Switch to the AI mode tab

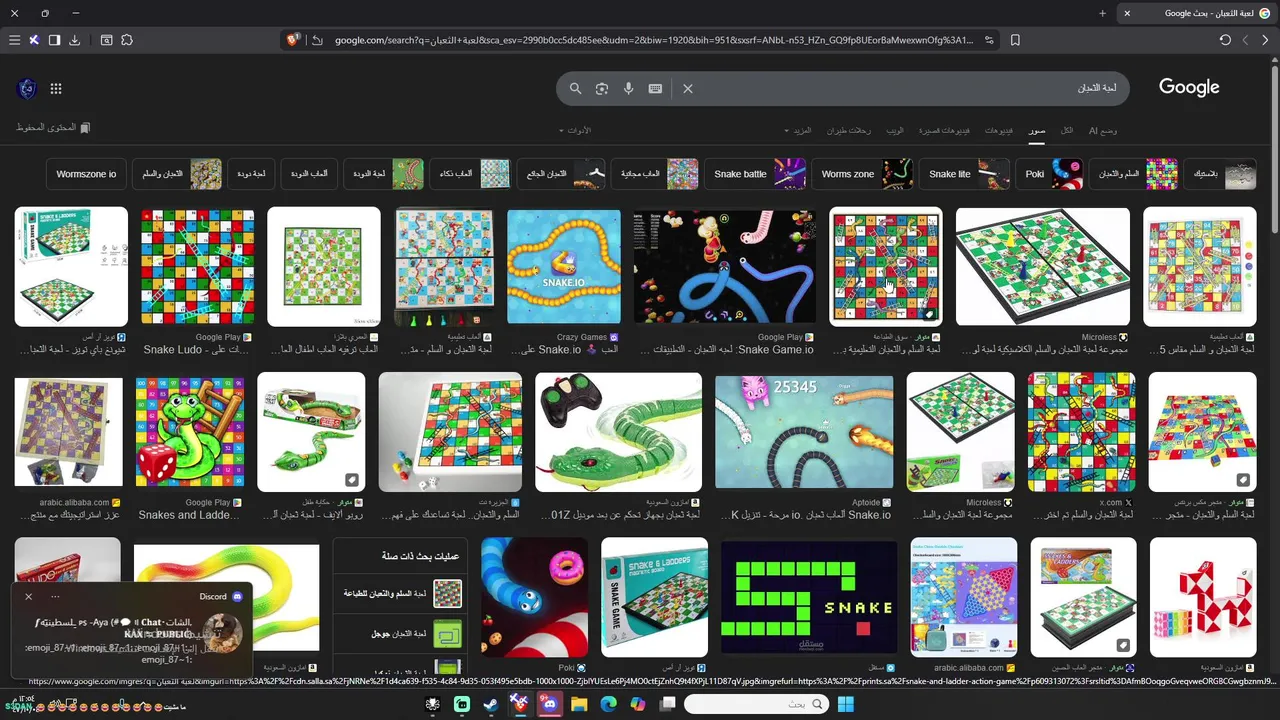pyautogui.click(x=1103, y=130)
